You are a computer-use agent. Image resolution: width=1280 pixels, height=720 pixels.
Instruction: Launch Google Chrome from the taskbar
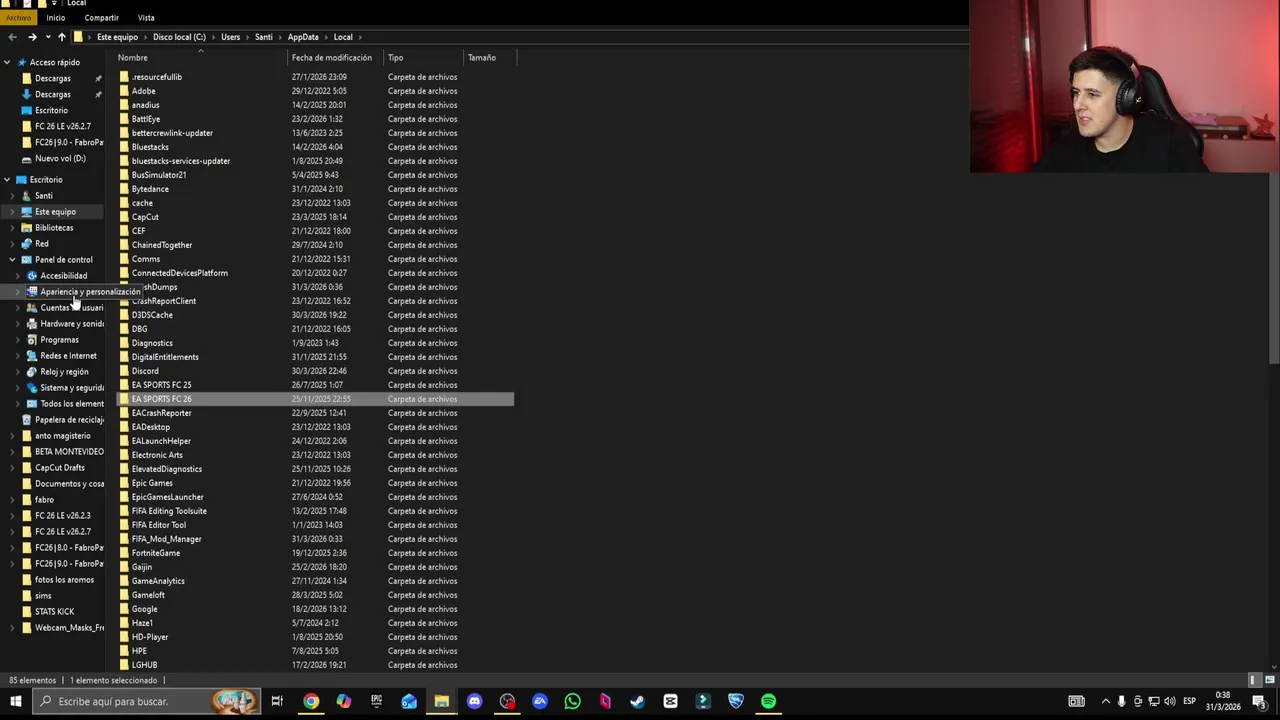tap(311, 701)
